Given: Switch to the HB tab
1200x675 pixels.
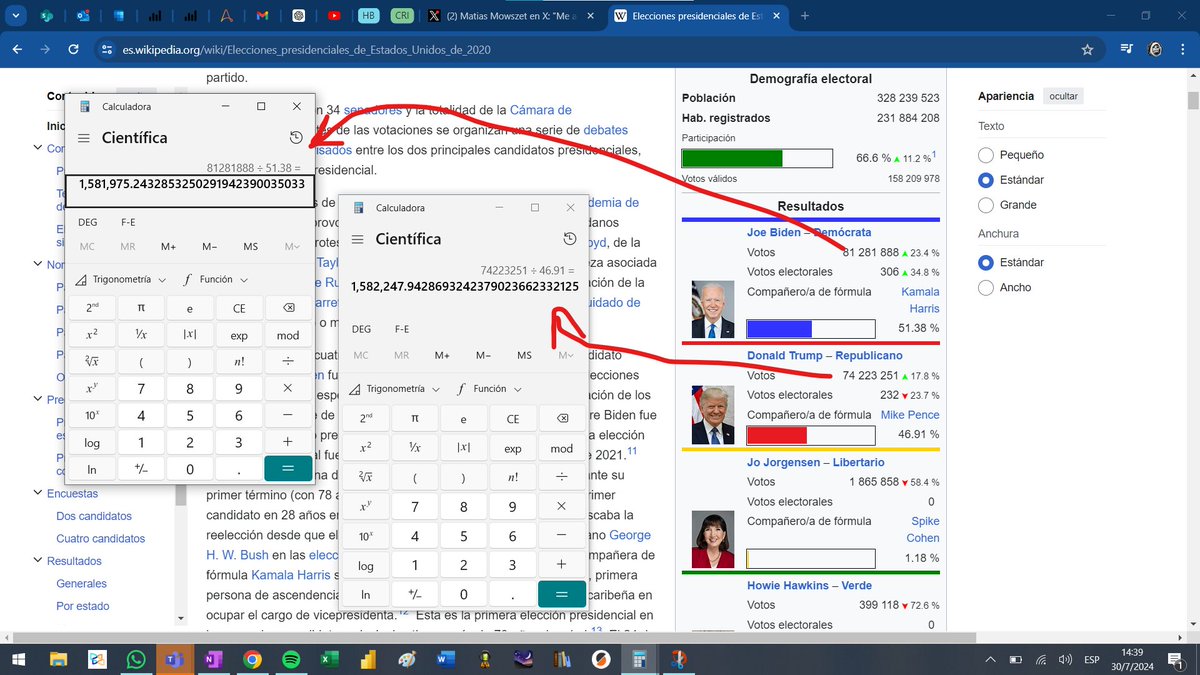Looking at the screenshot, I should pyautogui.click(x=369, y=16).
